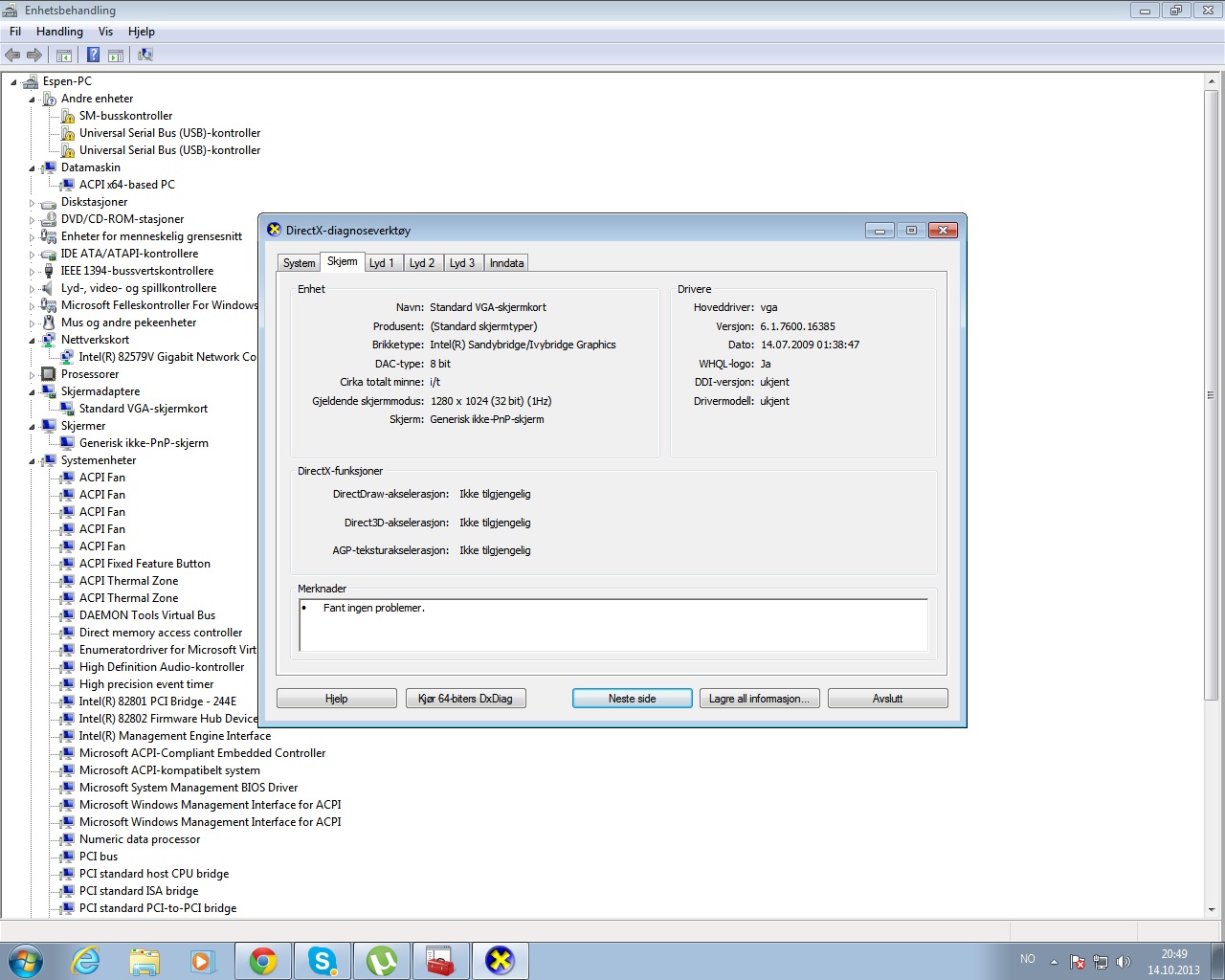The height and width of the screenshot is (980, 1225).
Task: Collapse the Nettverkskort category
Action: tap(32, 341)
